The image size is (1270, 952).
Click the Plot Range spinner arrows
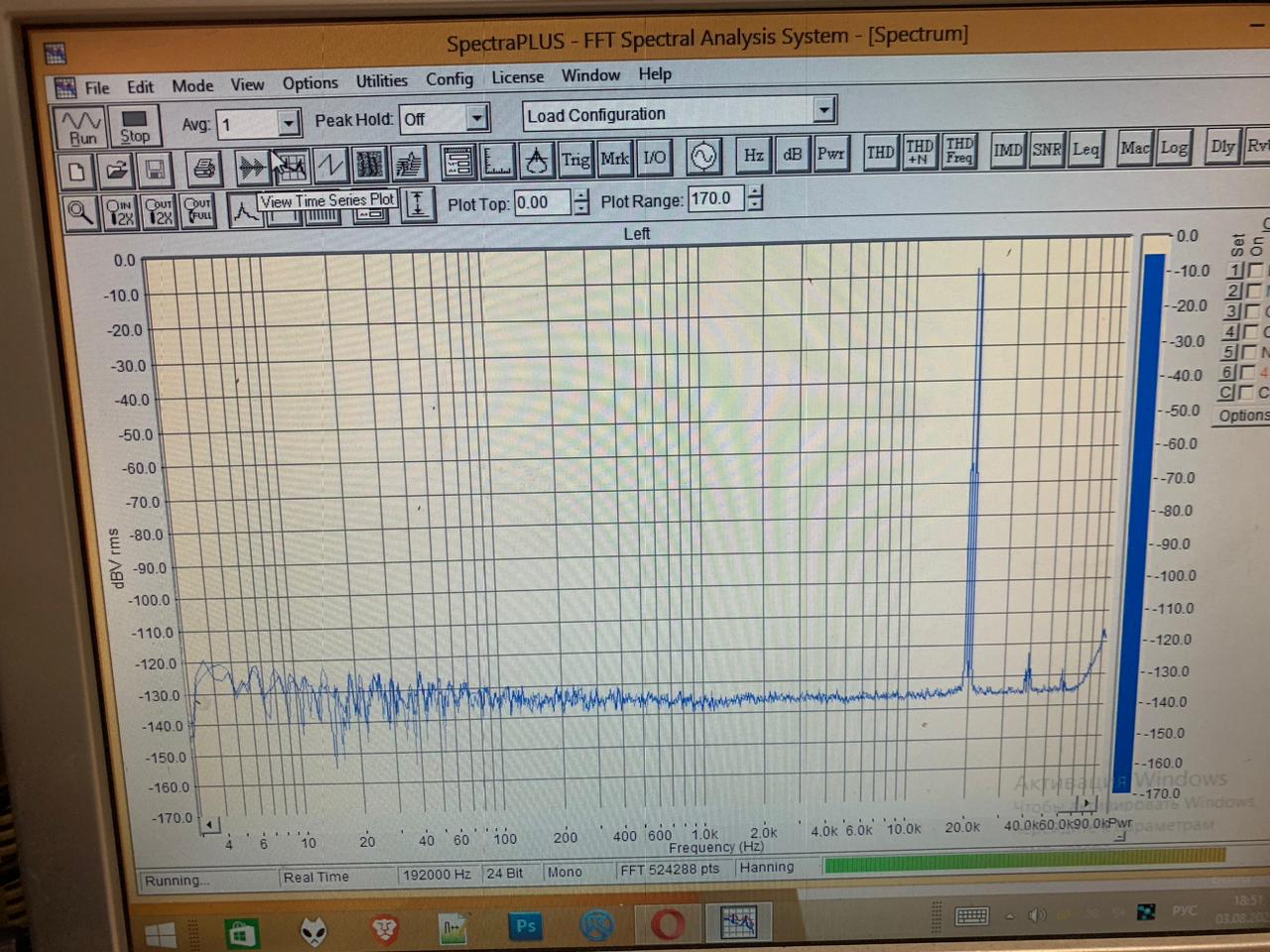[755, 197]
